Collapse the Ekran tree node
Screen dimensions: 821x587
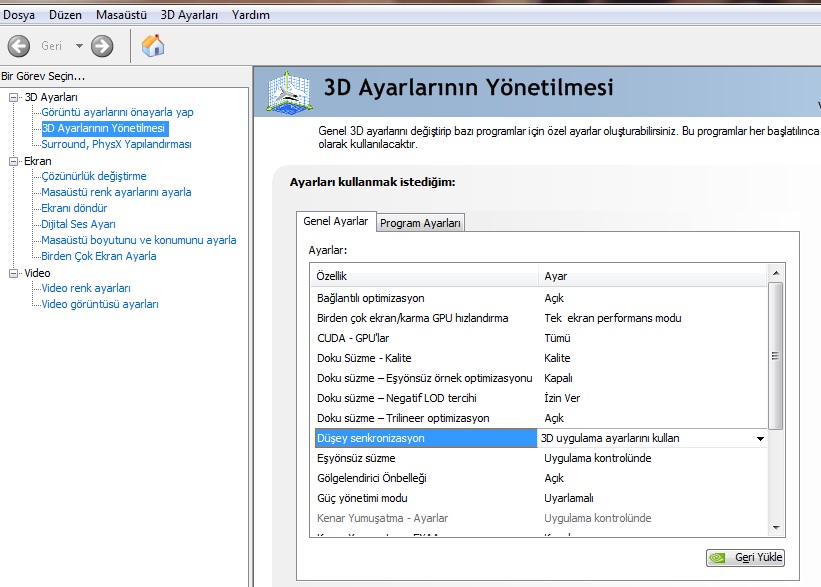(14, 161)
